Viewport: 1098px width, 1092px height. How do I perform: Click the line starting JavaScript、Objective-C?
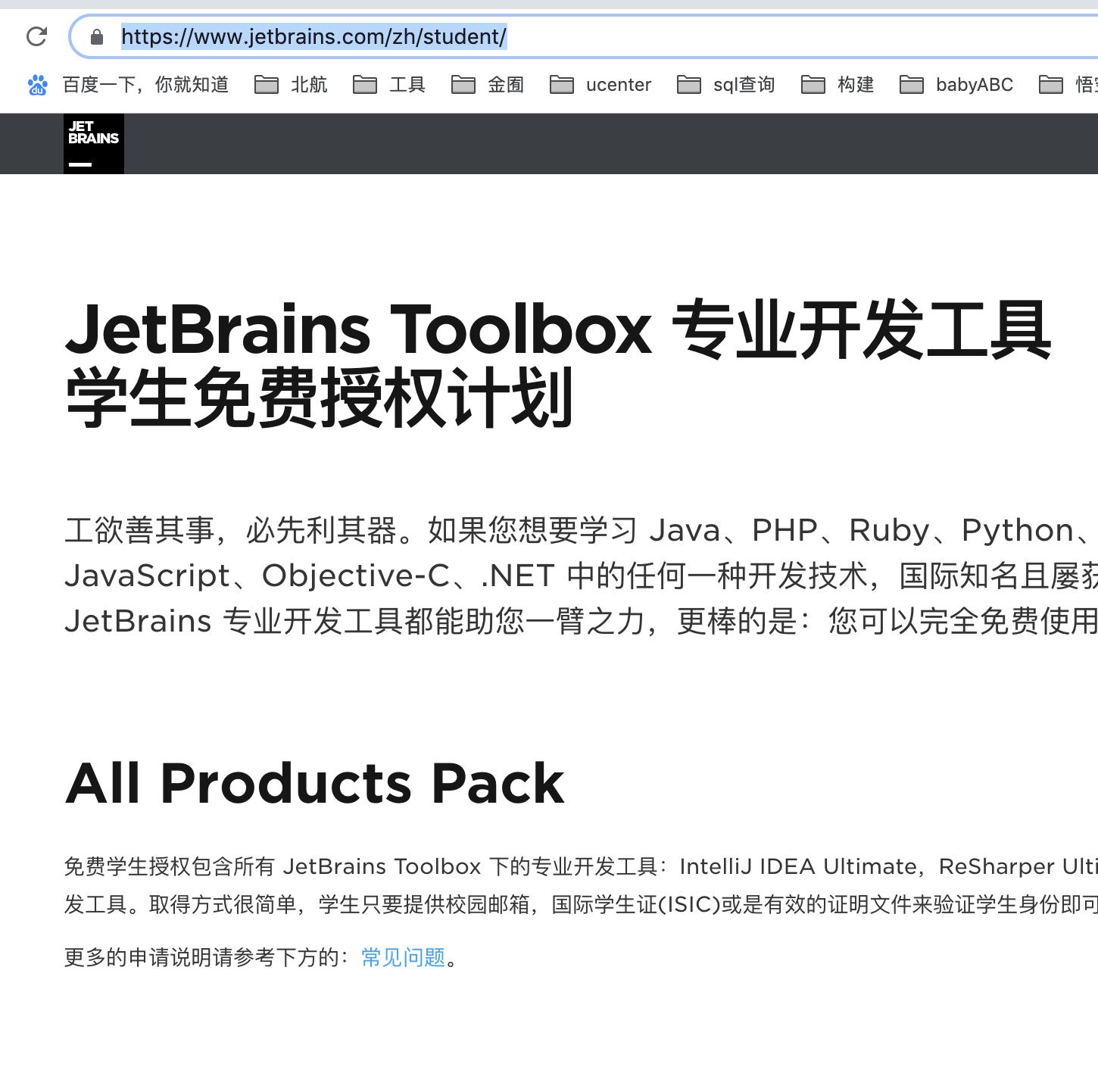coord(582,576)
